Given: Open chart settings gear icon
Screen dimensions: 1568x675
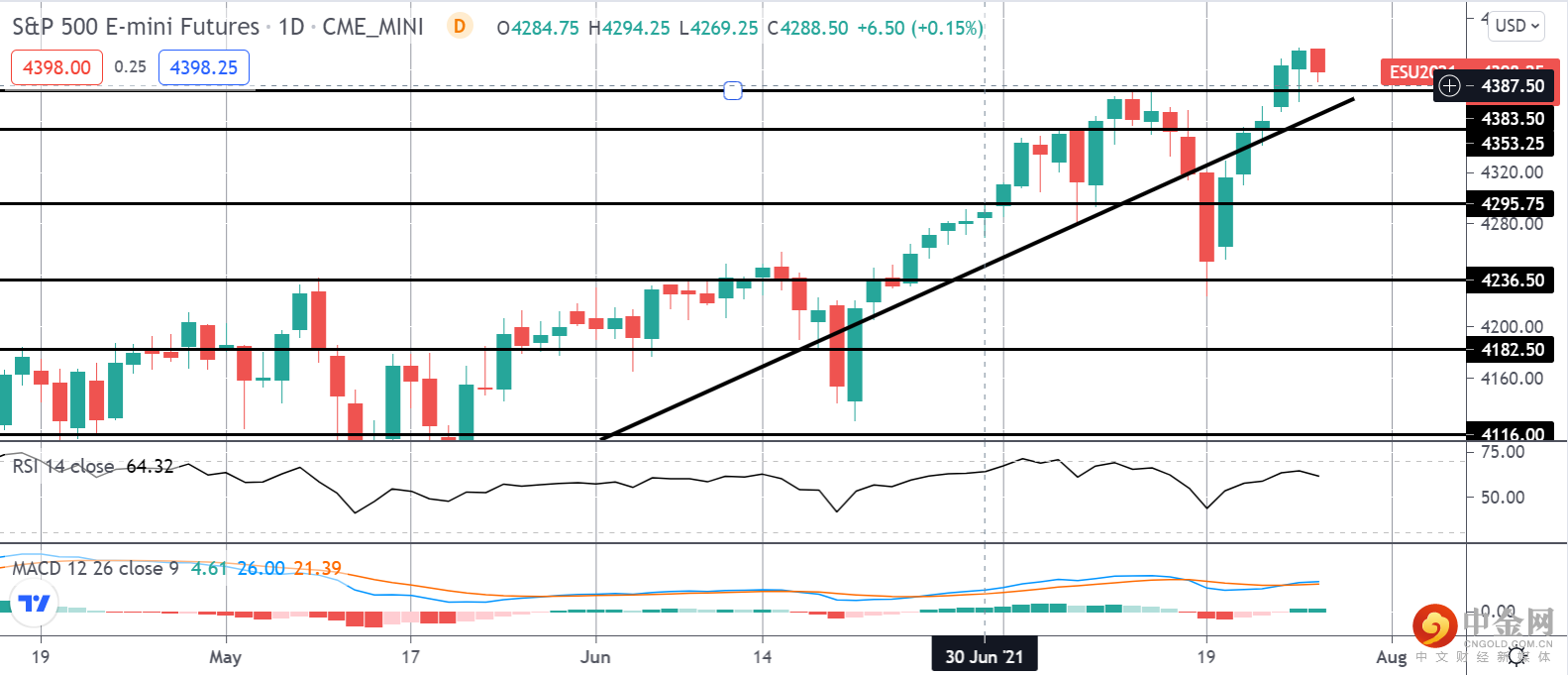Looking at the screenshot, I should 1516,655.
